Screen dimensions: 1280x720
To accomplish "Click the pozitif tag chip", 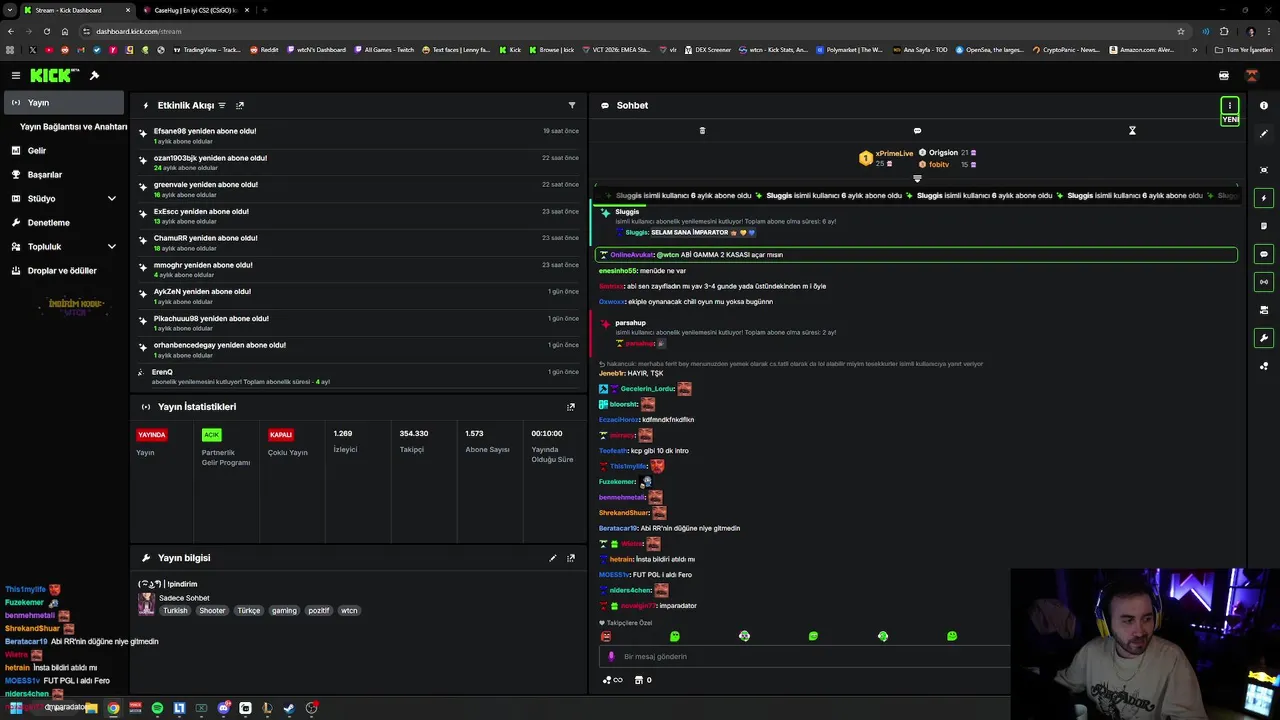I will coord(318,610).
